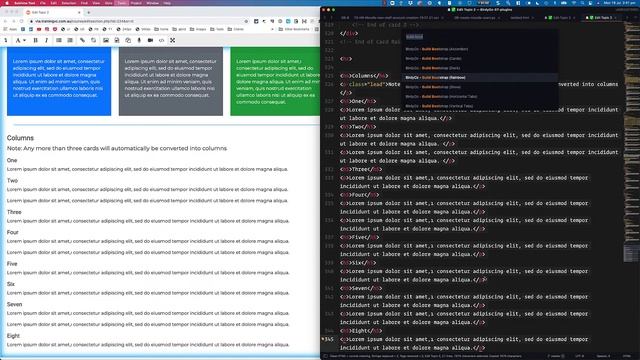The image size is (640, 360).
Task: Open the Wi-Fi menu bar icon
Action: [x=575, y=3]
